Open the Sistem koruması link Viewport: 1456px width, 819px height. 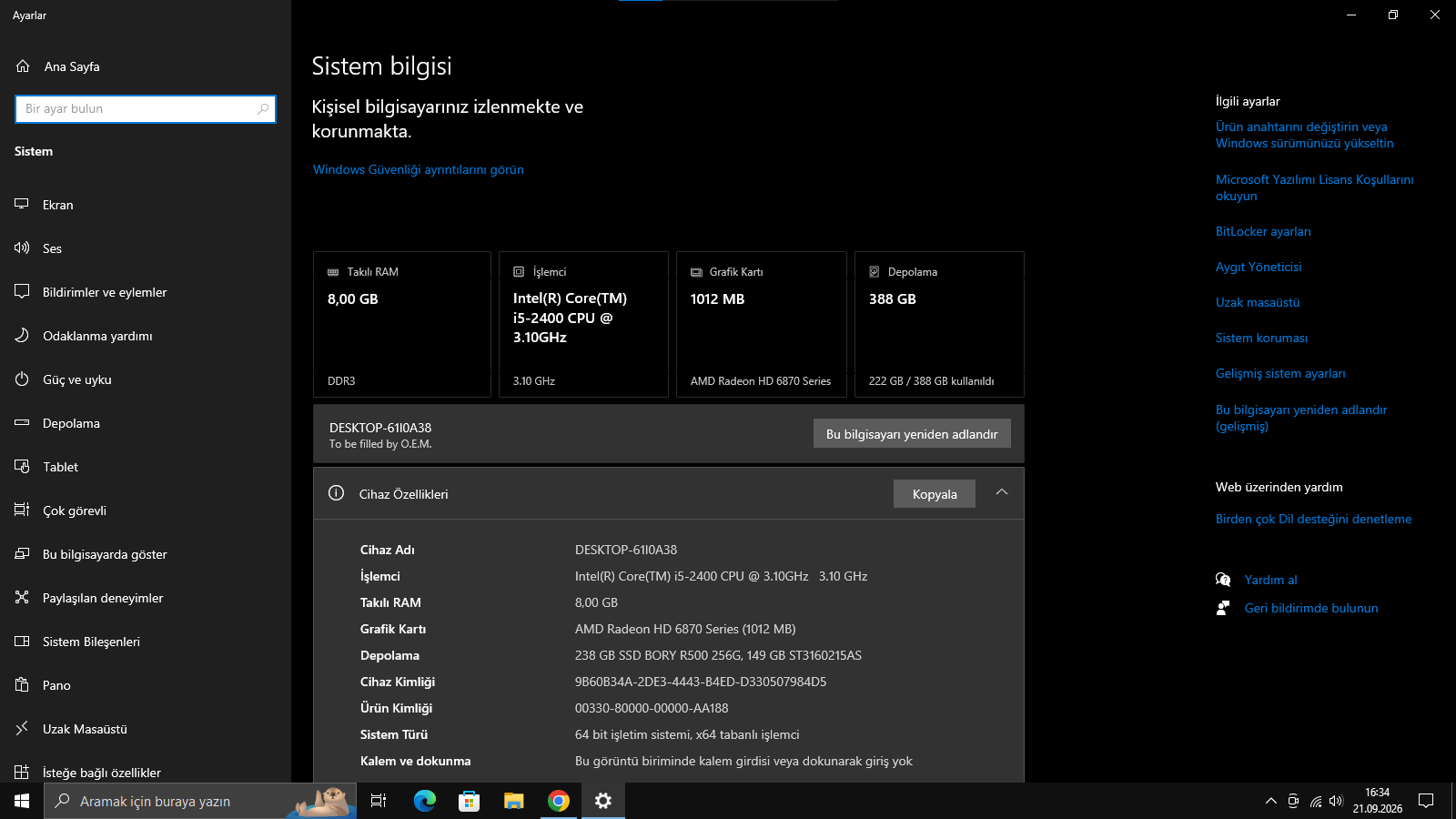point(1261,338)
